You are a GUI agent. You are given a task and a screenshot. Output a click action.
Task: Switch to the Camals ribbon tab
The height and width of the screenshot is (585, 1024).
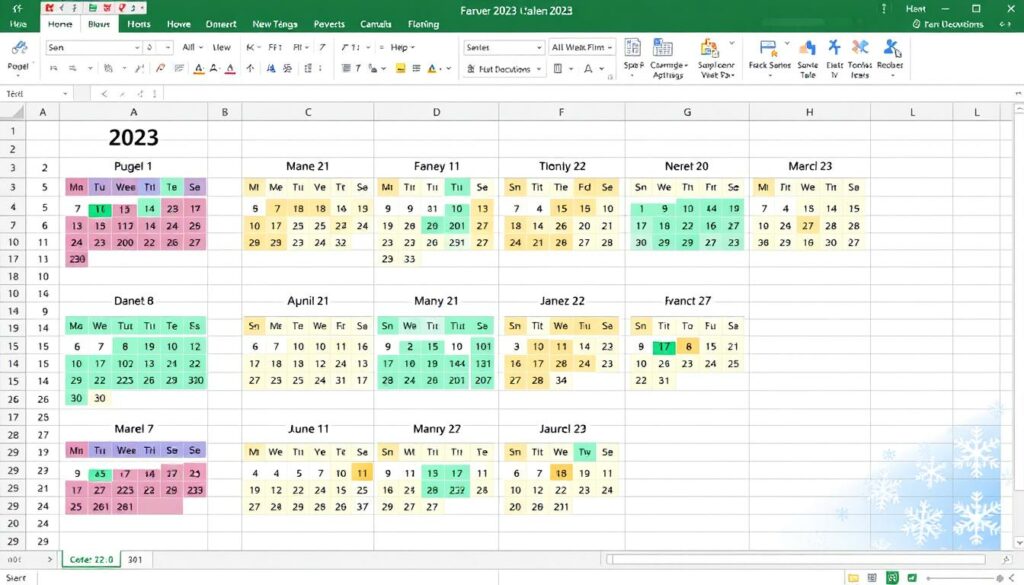(376, 24)
